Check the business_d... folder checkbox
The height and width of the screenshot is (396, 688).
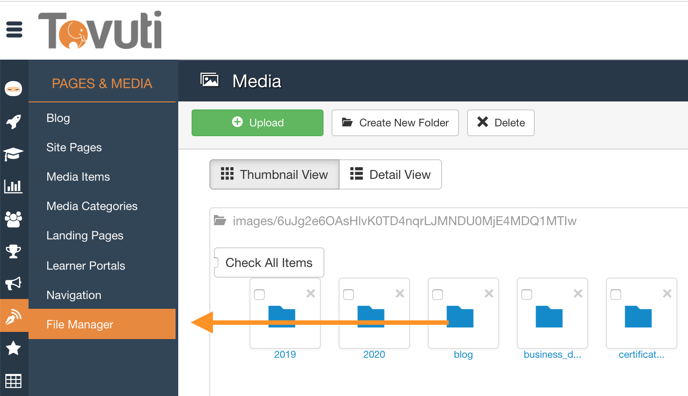527,294
